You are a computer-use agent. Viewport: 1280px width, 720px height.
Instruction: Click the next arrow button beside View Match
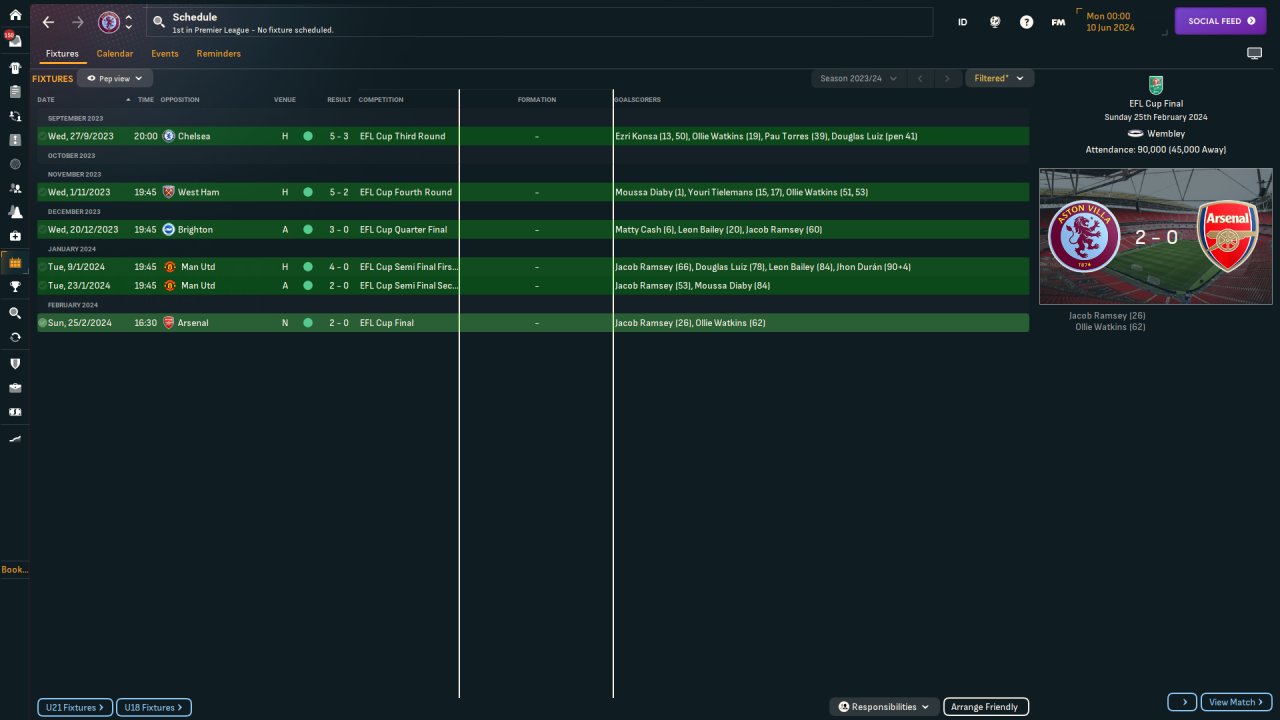click(x=1182, y=702)
